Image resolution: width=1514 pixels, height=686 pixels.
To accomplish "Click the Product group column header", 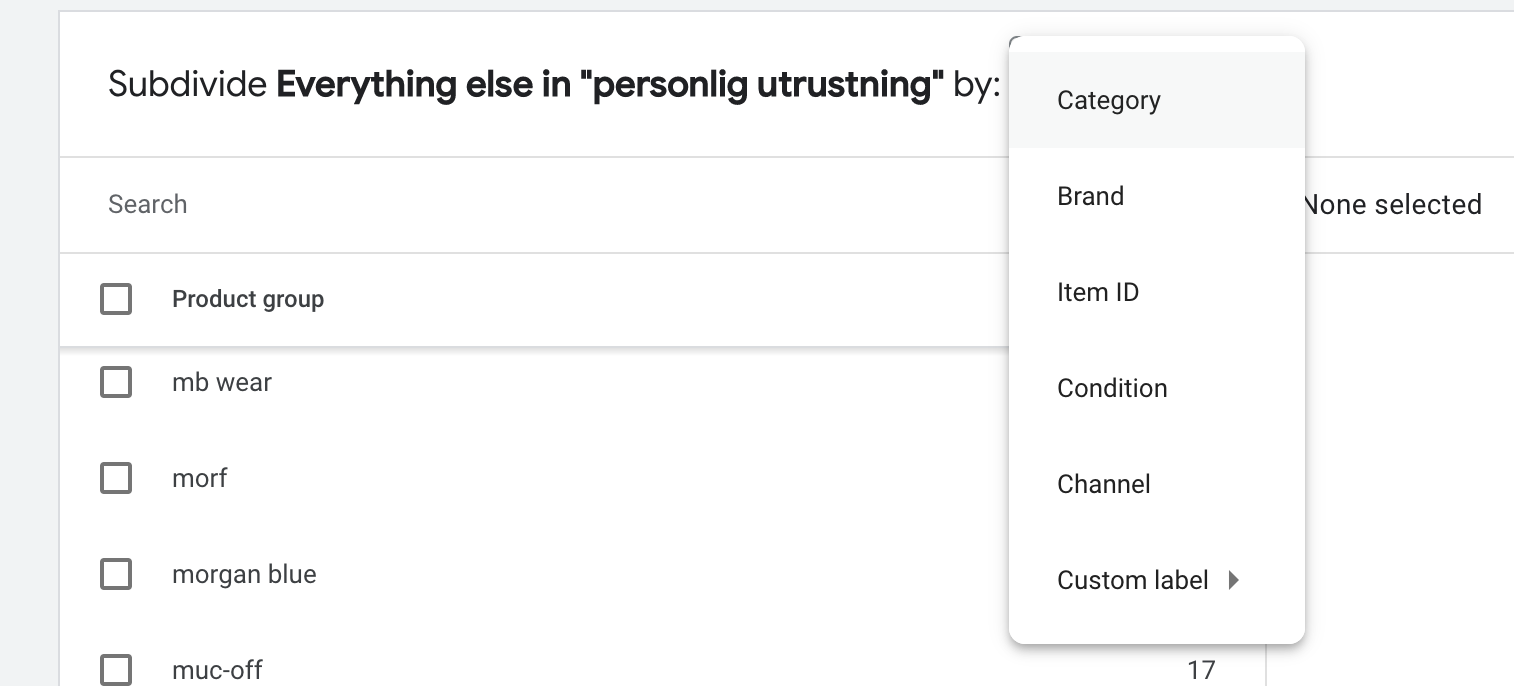I will pos(248,299).
